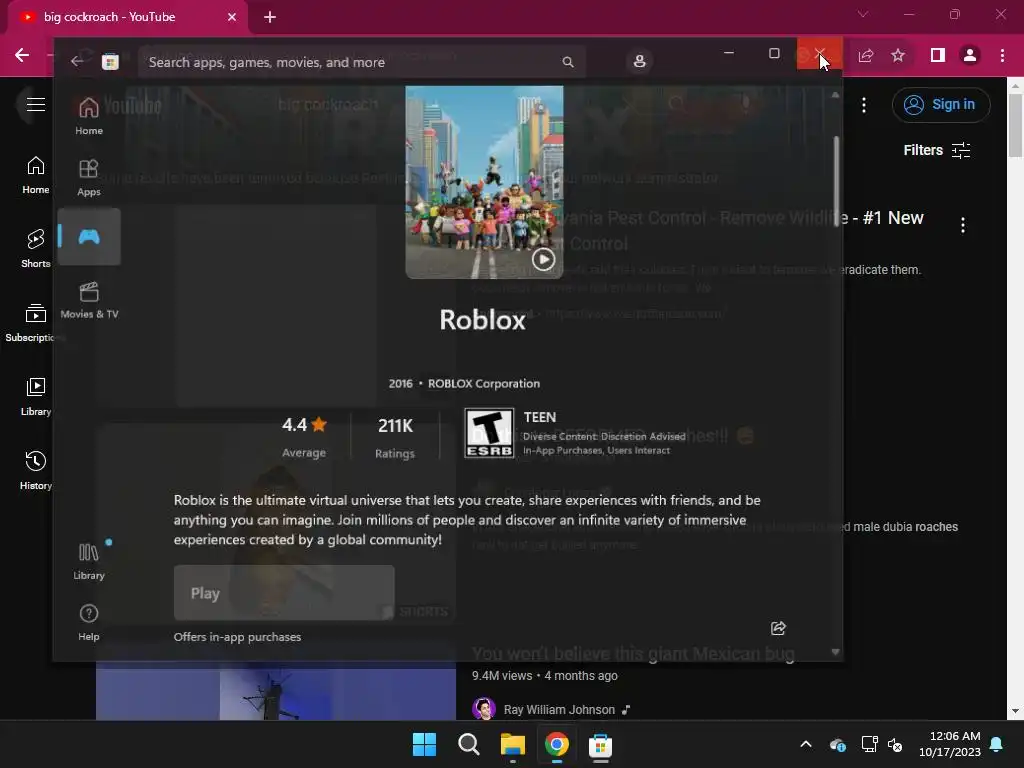Open pest control ad options menu

pyautogui.click(x=963, y=225)
